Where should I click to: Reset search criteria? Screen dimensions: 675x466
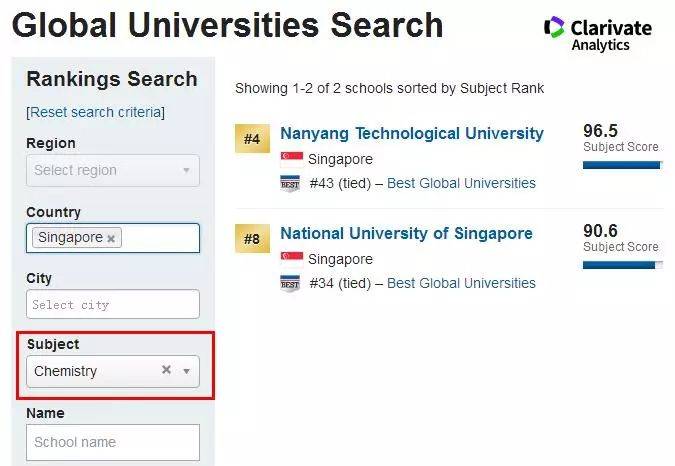(96, 112)
